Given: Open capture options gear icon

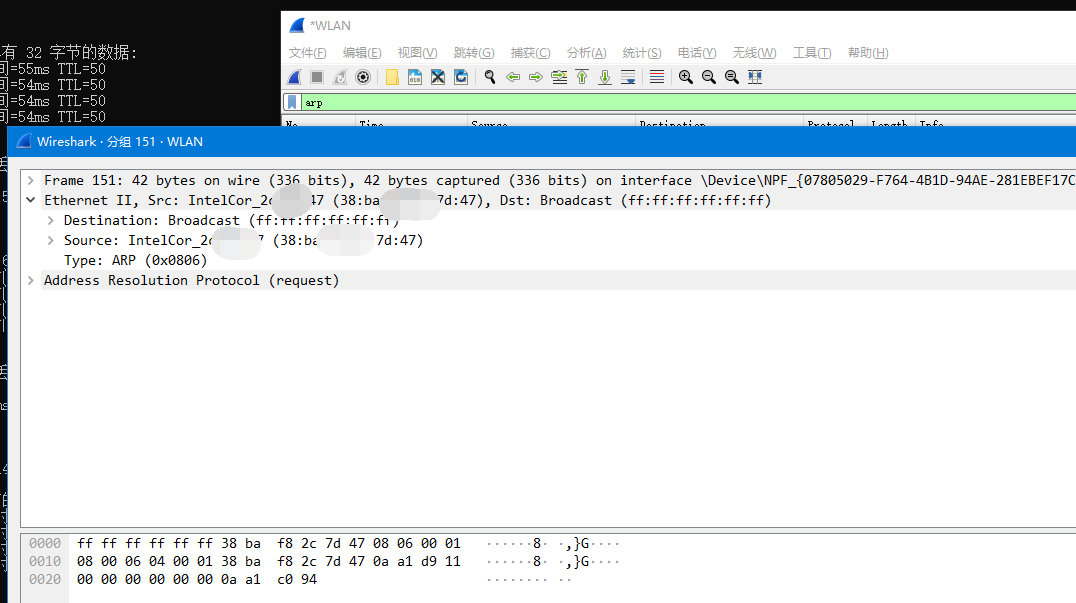Looking at the screenshot, I should (363, 77).
